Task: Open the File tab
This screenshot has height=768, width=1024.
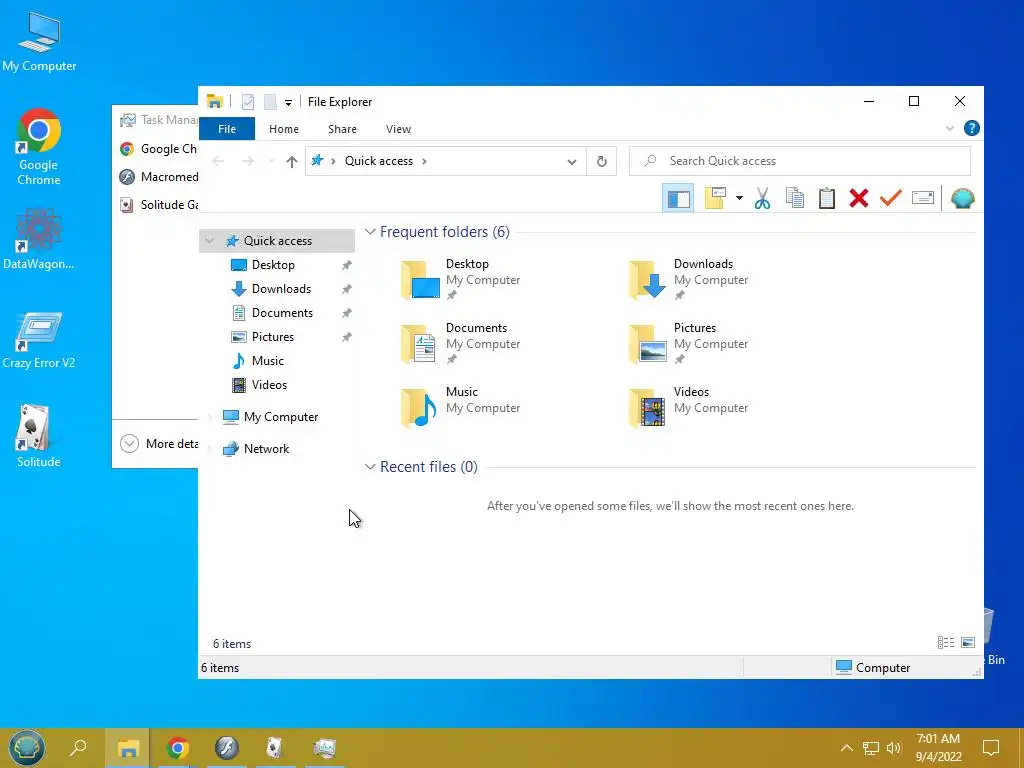Action: point(227,129)
